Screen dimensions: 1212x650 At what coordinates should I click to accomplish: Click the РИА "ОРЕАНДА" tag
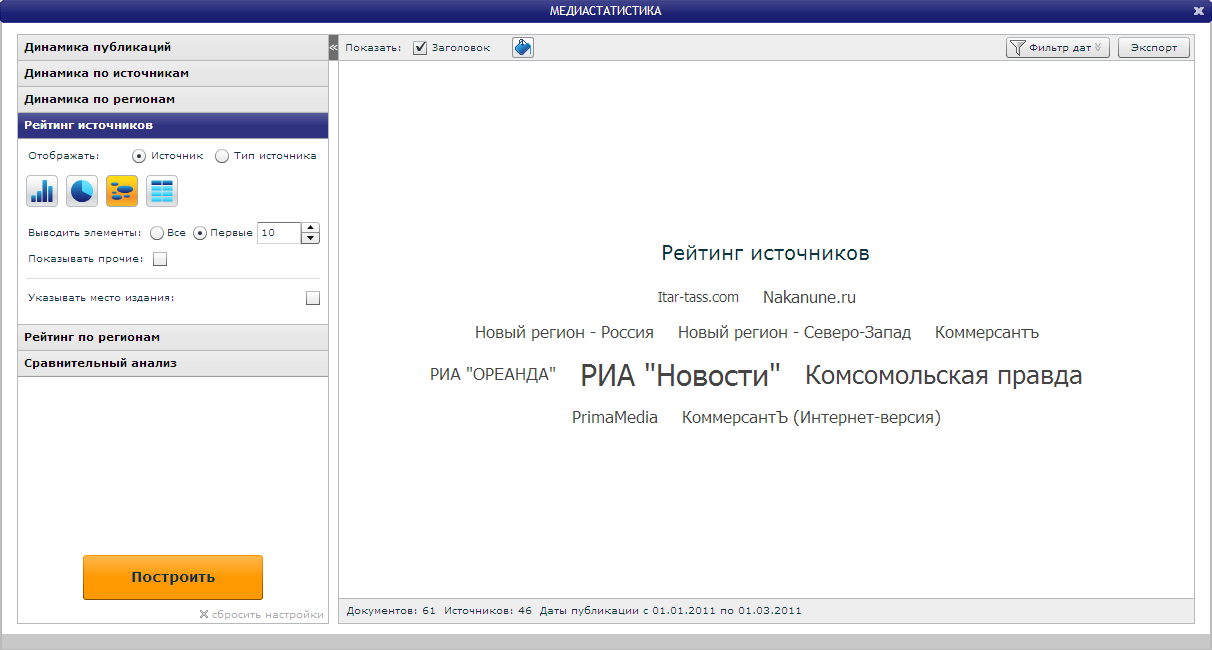tap(493, 375)
